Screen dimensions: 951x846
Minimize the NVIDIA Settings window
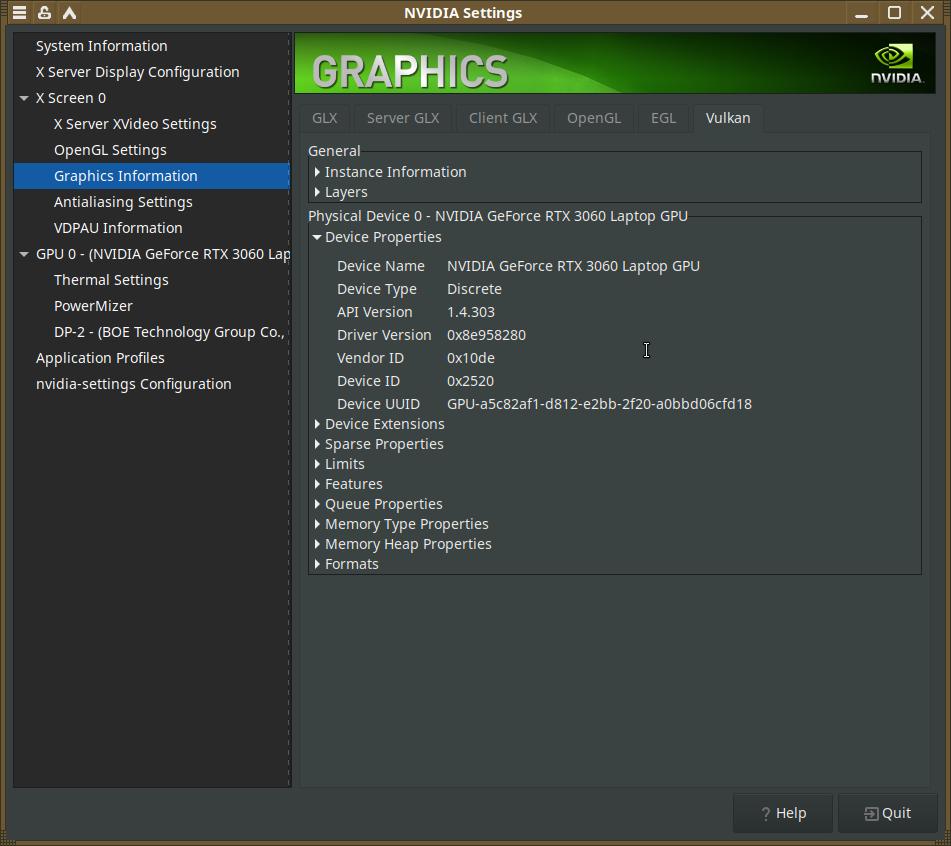(x=861, y=13)
